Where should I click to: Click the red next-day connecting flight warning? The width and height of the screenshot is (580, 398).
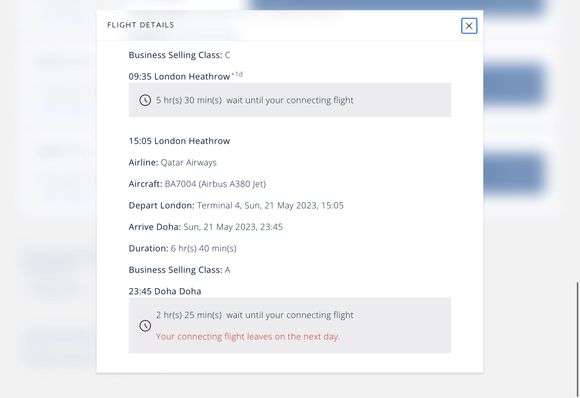click(x=247, y=337)
